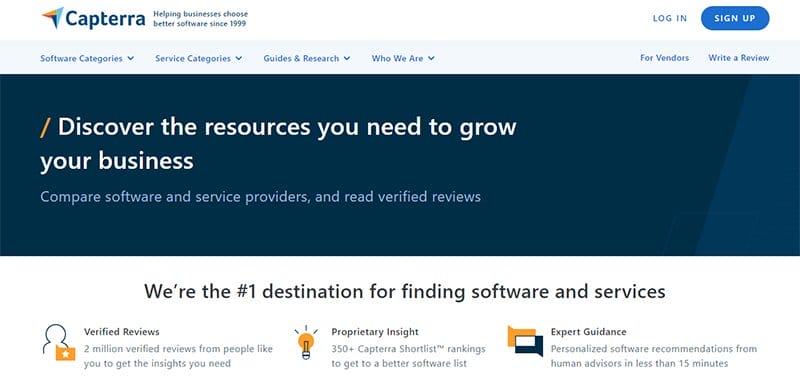Click 'Personalized software recommendations' description

[654, 356]
